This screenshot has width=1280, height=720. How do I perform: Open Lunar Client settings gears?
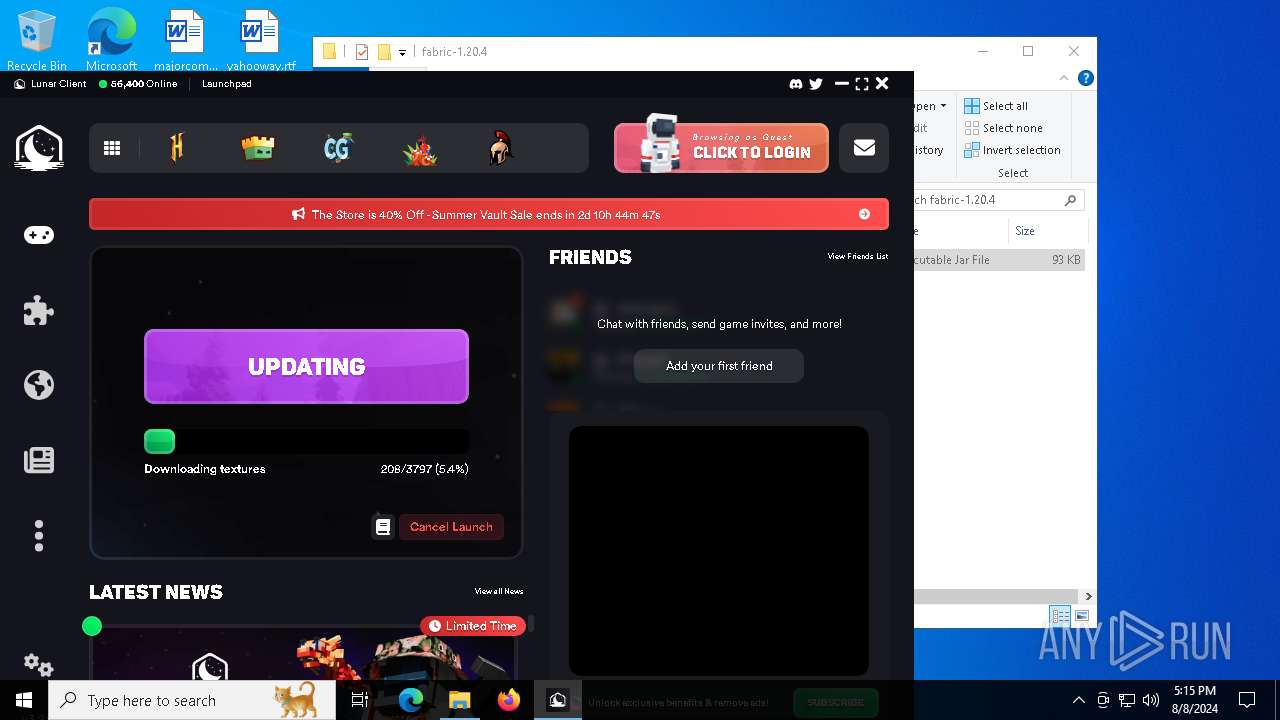(x=39, y=664)
